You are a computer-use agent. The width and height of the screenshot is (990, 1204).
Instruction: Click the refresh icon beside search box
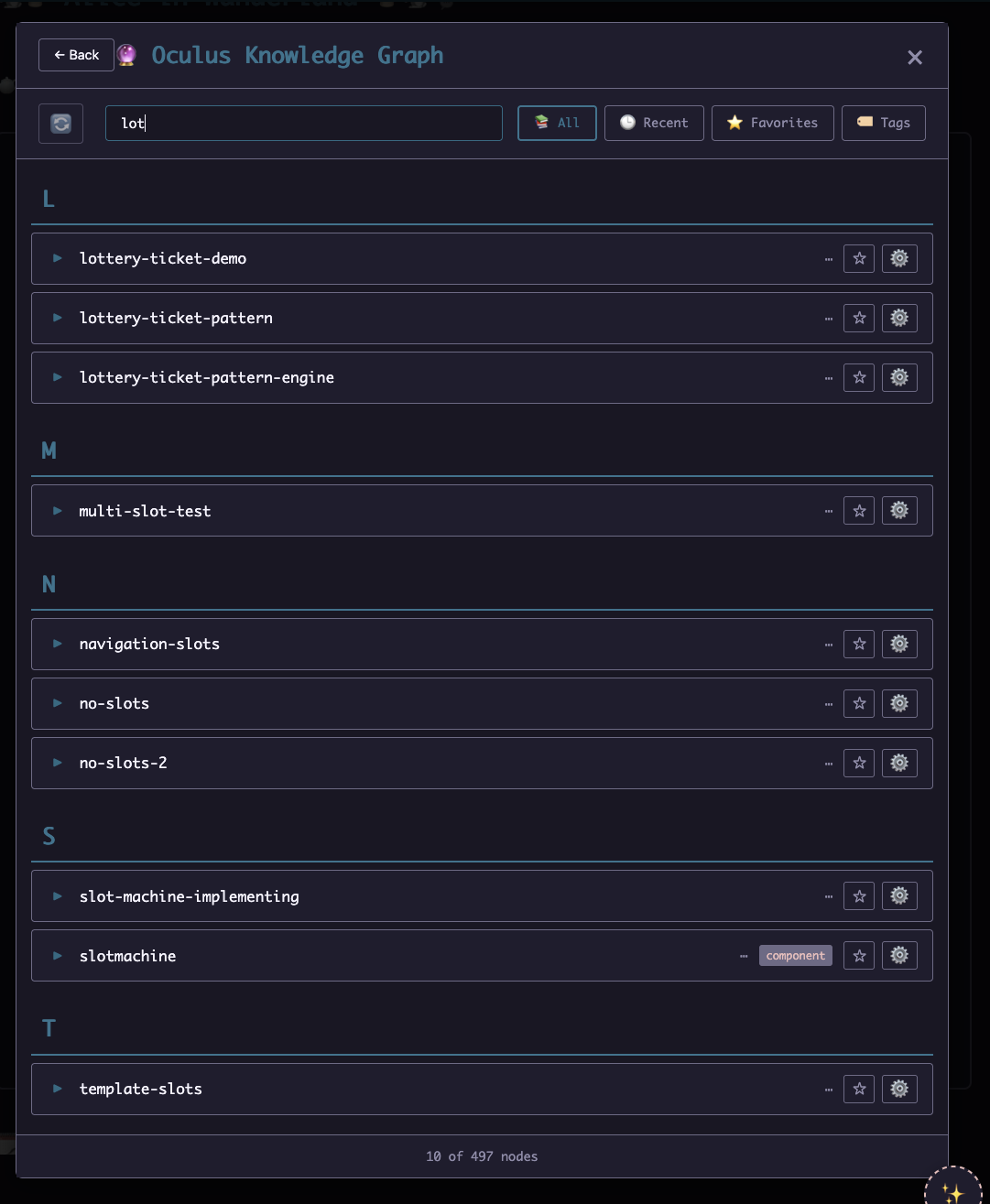60,124
